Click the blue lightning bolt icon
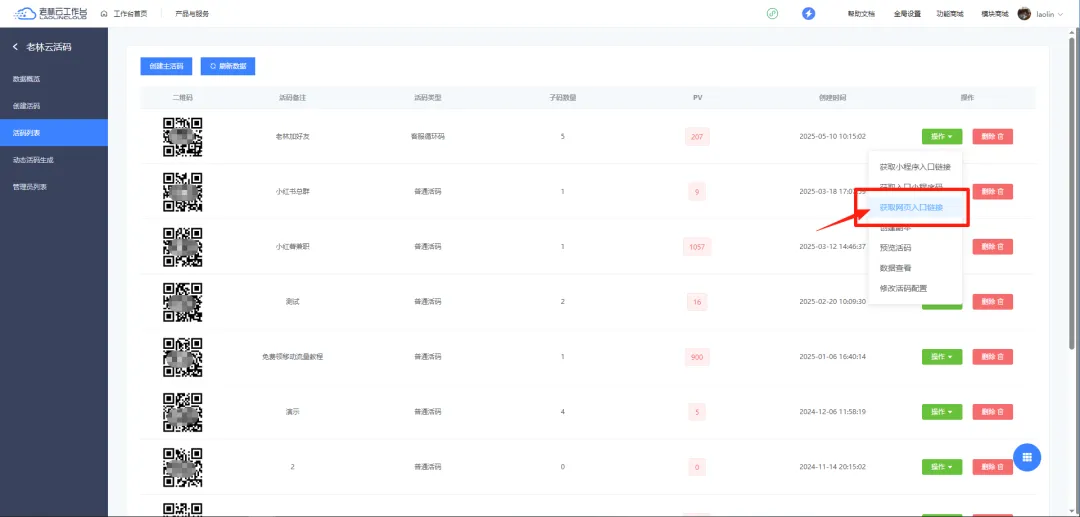 (x=809, y=14)
